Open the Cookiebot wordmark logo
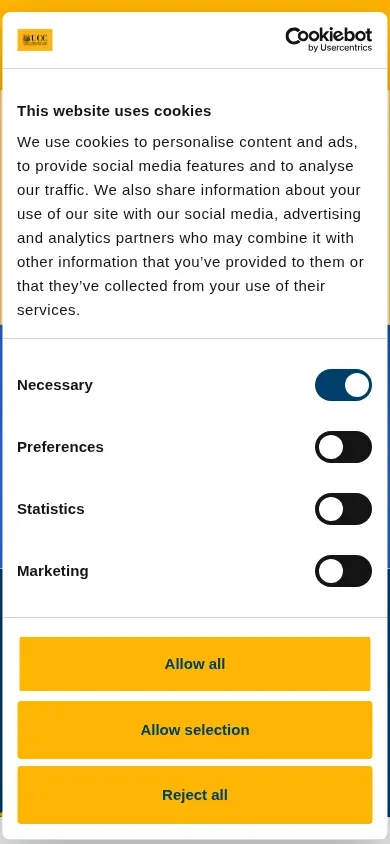The height and width of the screenshot is (844, 390). click(x=328, y=36)
